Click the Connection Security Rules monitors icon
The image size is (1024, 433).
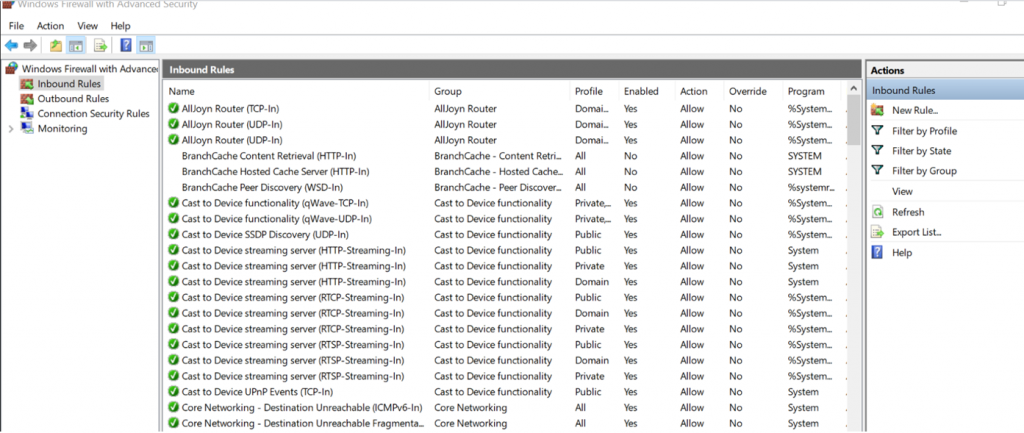tap(27, 114)
